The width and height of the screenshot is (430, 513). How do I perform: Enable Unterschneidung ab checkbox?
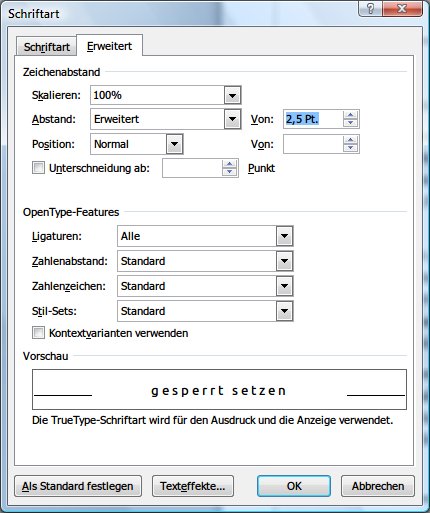click(38, 168)
